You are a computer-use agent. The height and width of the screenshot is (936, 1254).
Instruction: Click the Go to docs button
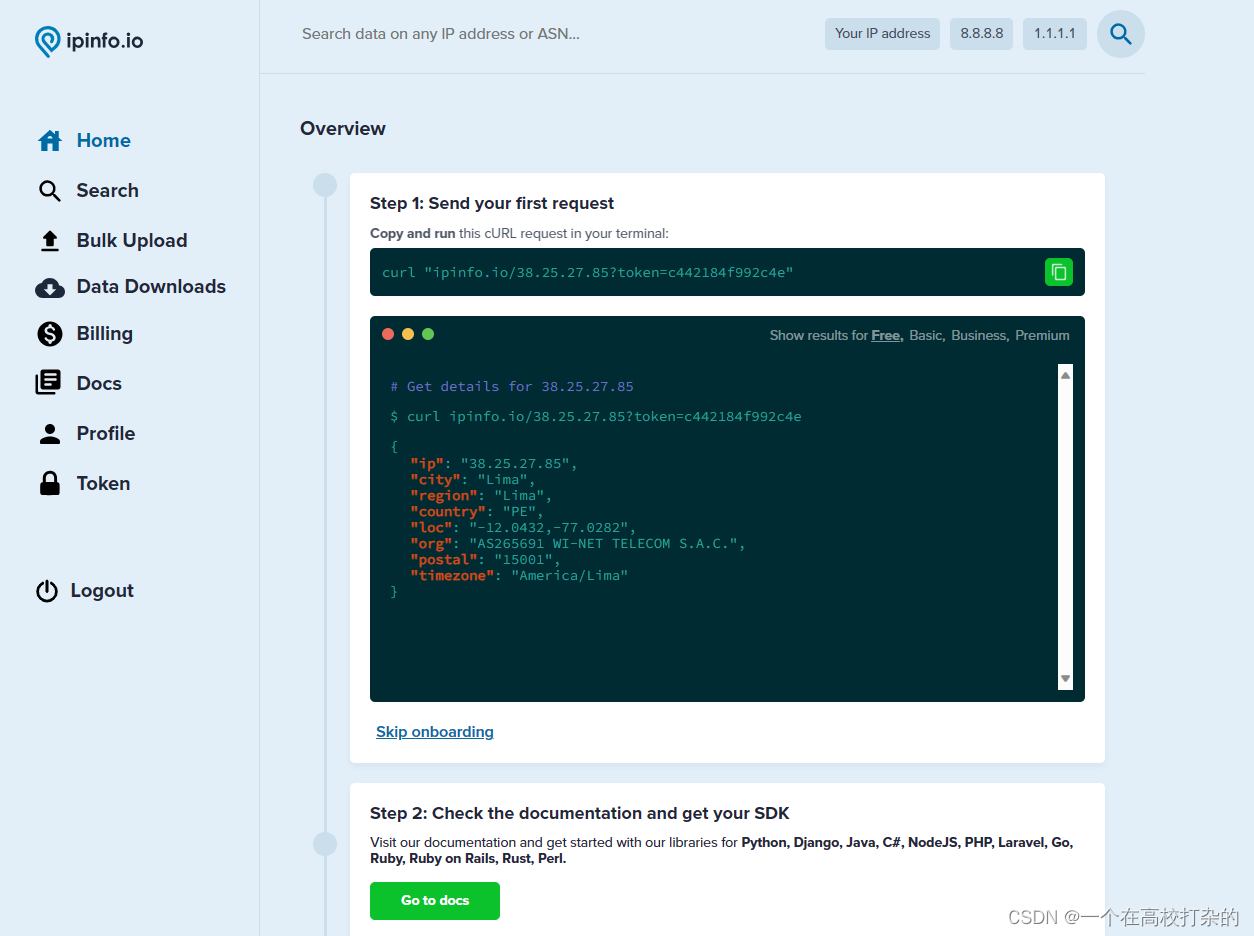(x=435, y=901)
